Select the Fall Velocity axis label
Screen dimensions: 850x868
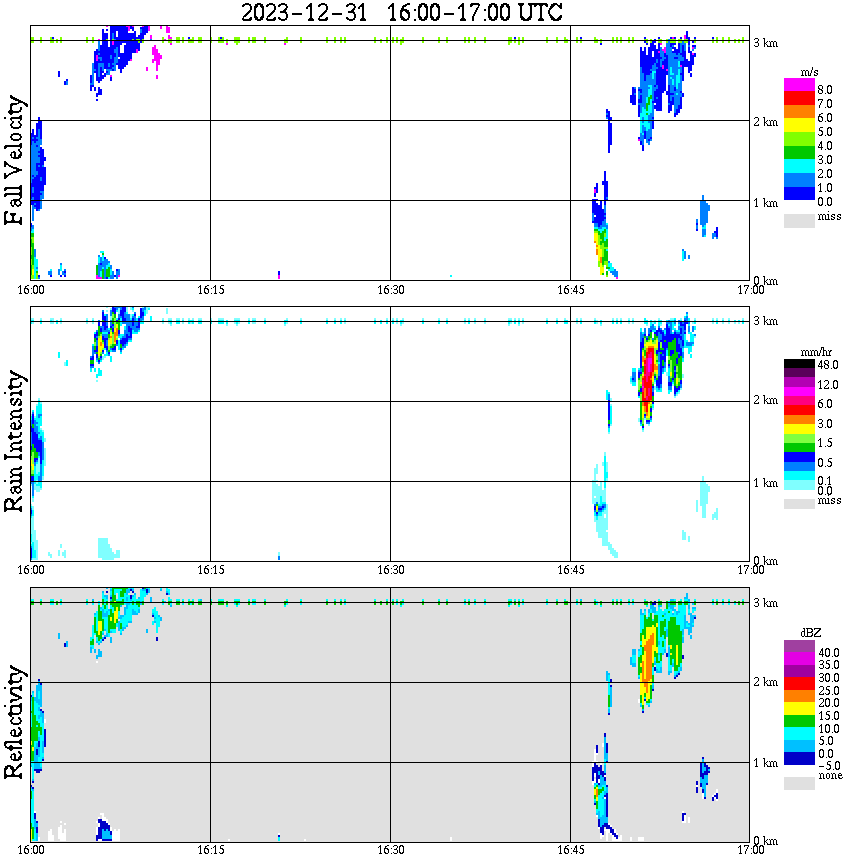click(x=14, y=160)
